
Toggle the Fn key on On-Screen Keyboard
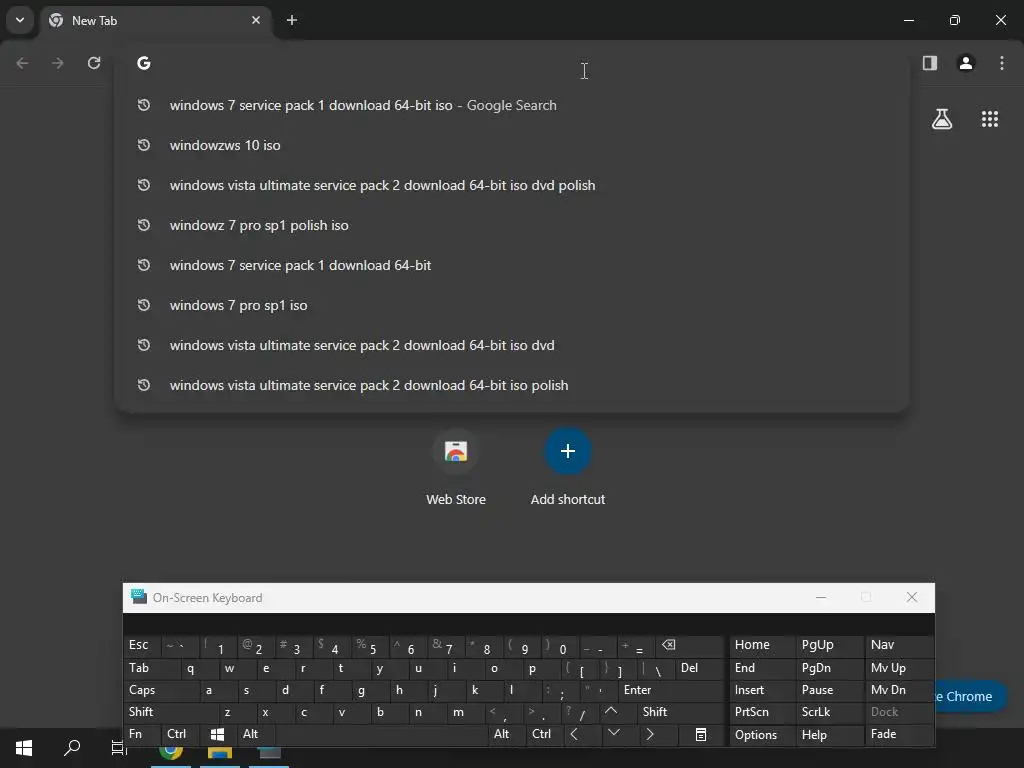(141, 734)
